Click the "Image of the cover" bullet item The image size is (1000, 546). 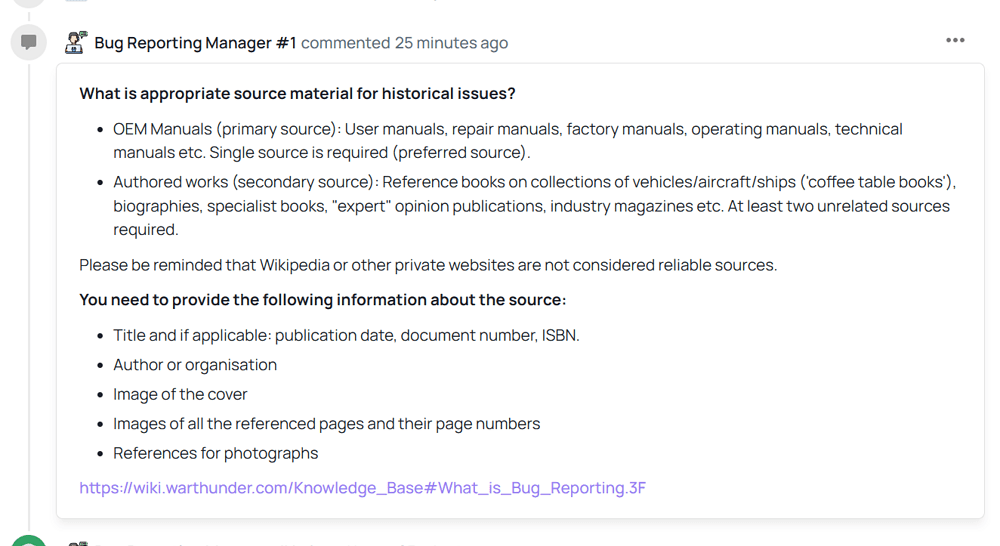[x=180, y=394]
